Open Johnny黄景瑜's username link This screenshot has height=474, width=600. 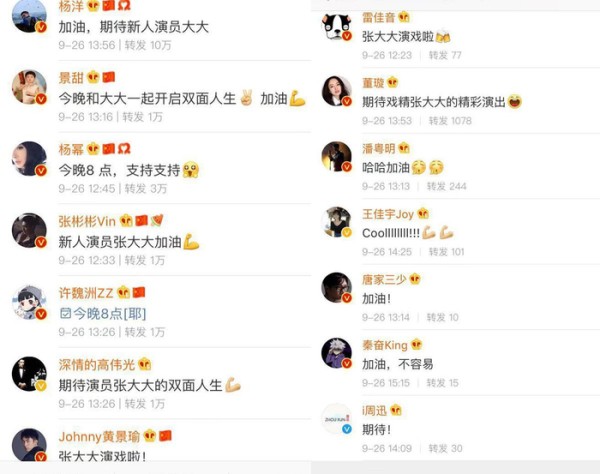[99, 437]
